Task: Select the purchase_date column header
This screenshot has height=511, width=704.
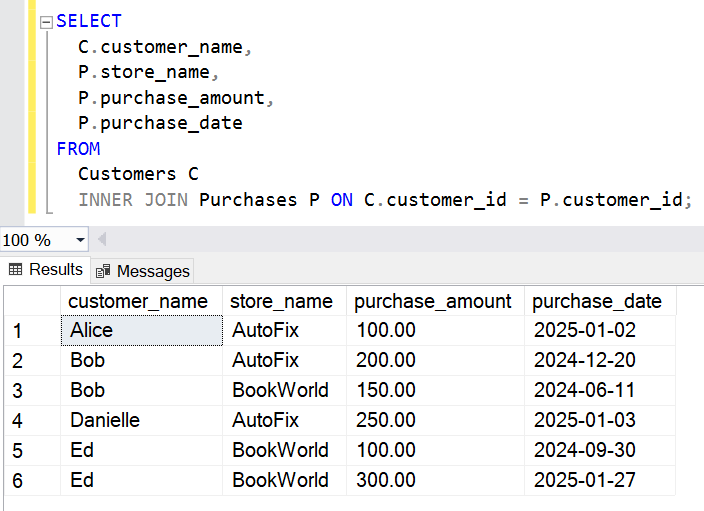Action: point(597,301)
